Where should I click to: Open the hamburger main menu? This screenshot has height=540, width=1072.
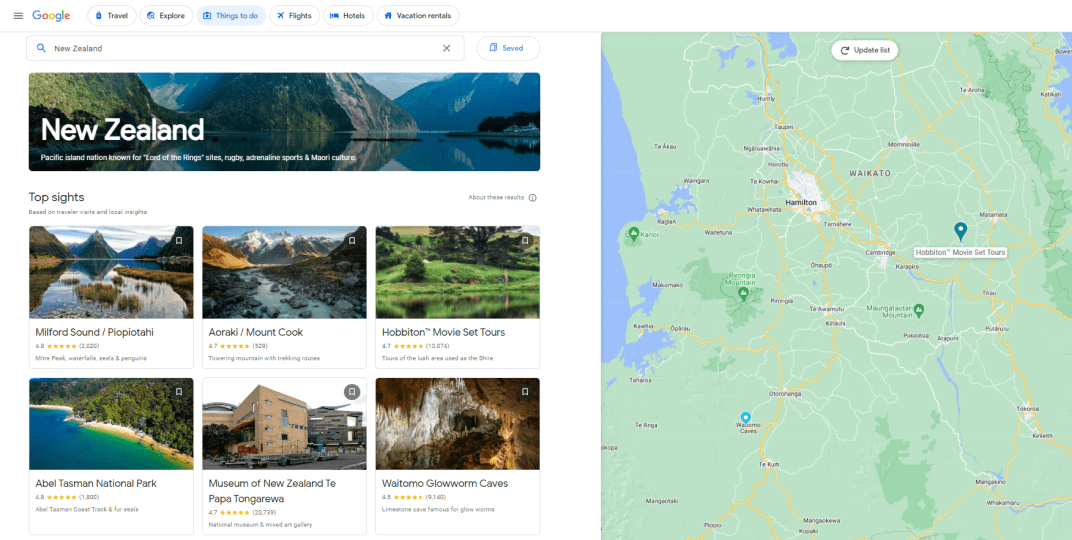18,16
